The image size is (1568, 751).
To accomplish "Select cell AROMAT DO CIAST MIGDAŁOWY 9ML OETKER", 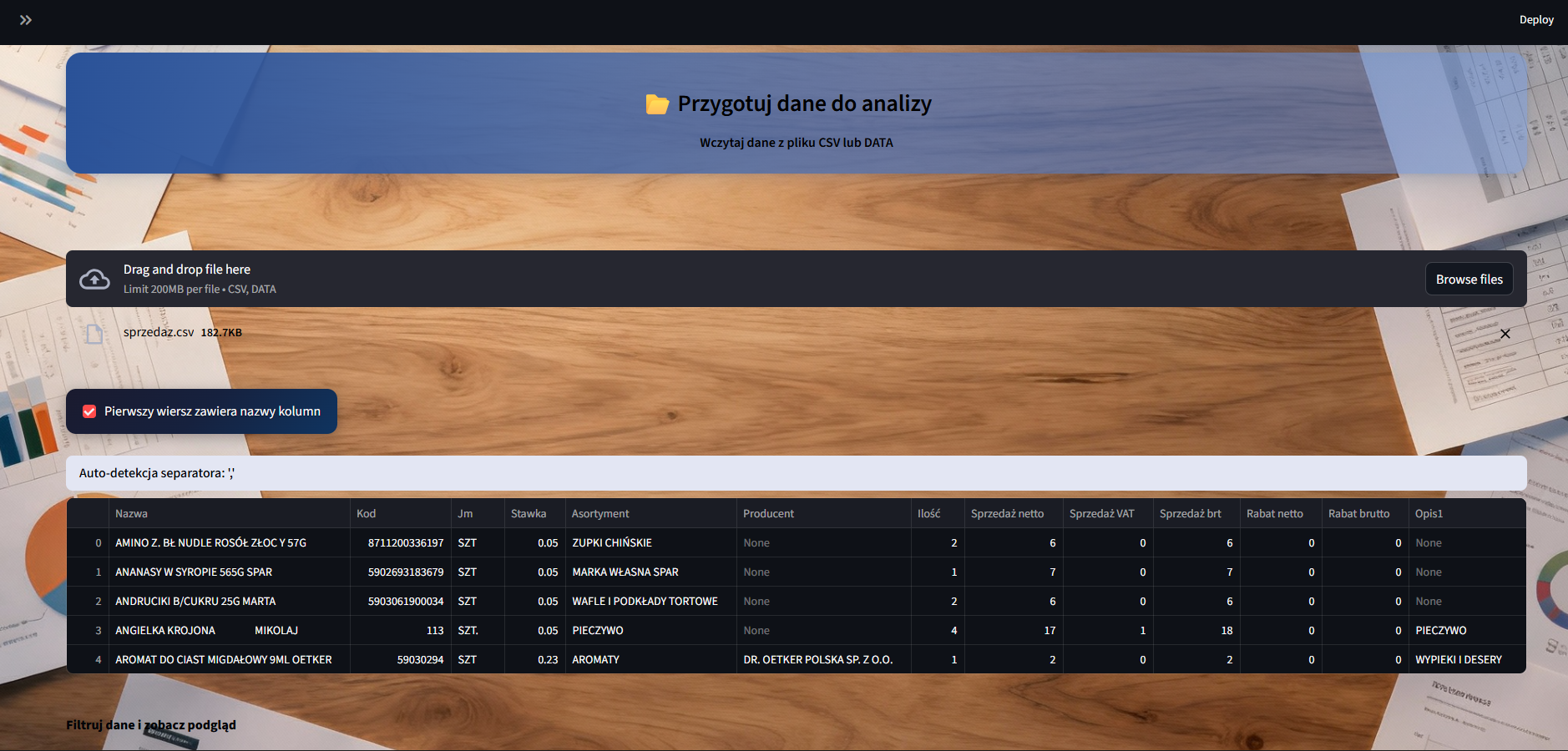I will click(x=229, y=659).
